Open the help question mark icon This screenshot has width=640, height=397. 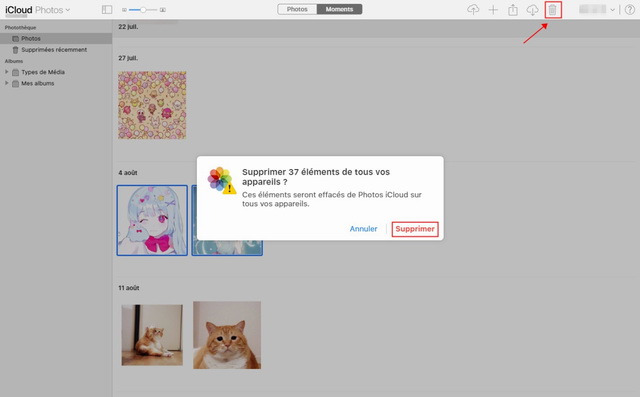[630, 10]
